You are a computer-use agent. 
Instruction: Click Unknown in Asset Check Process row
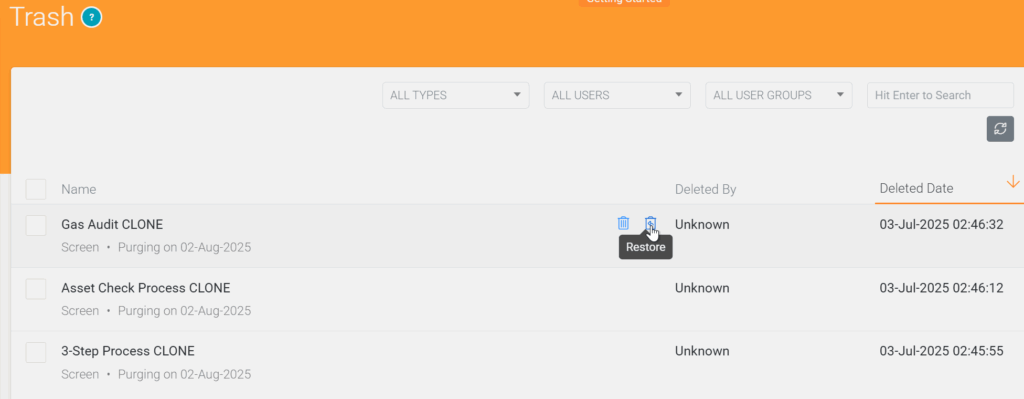coord(702,288)
